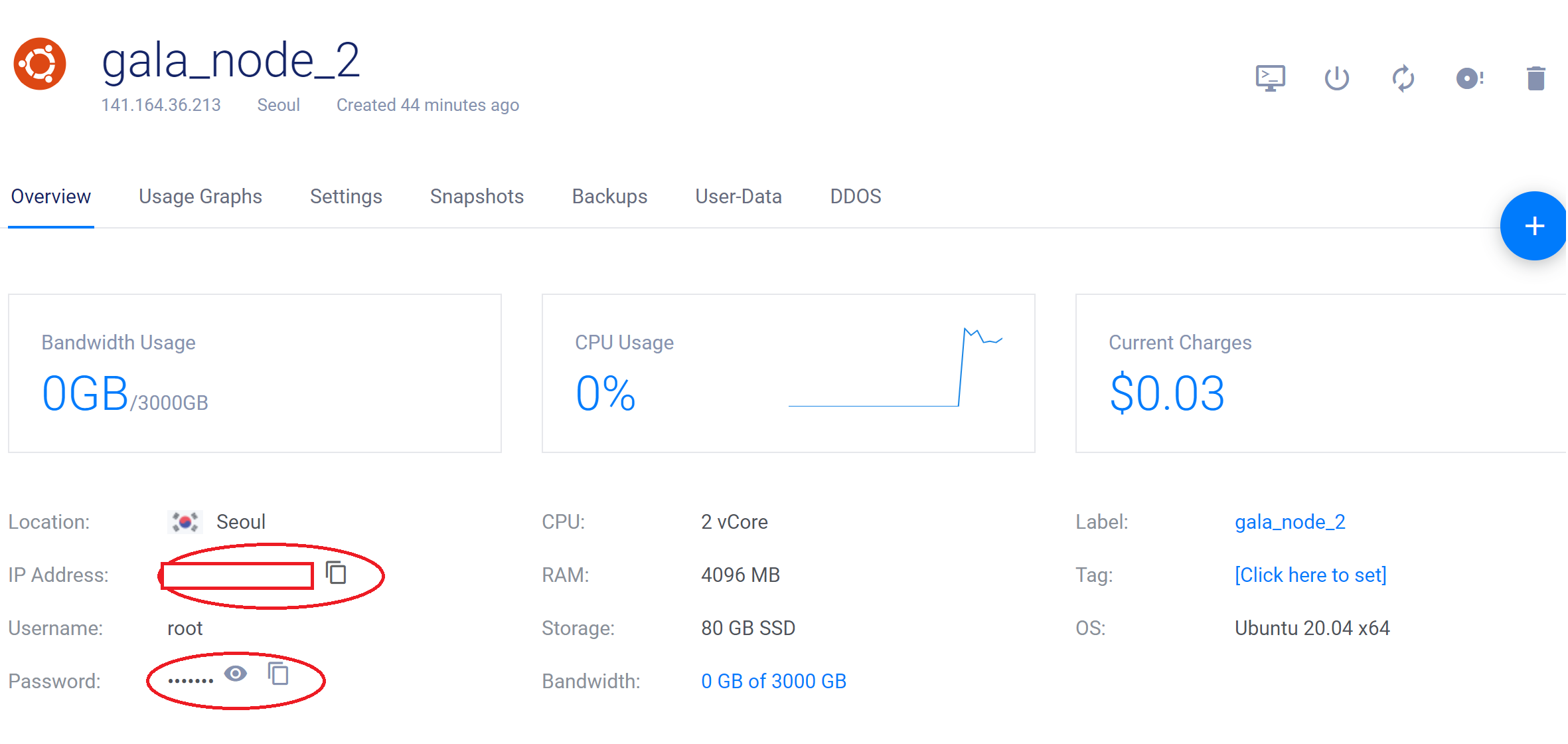The image size is (1568, 744).
Task: Click the server restart icon
Action: 1403,78
